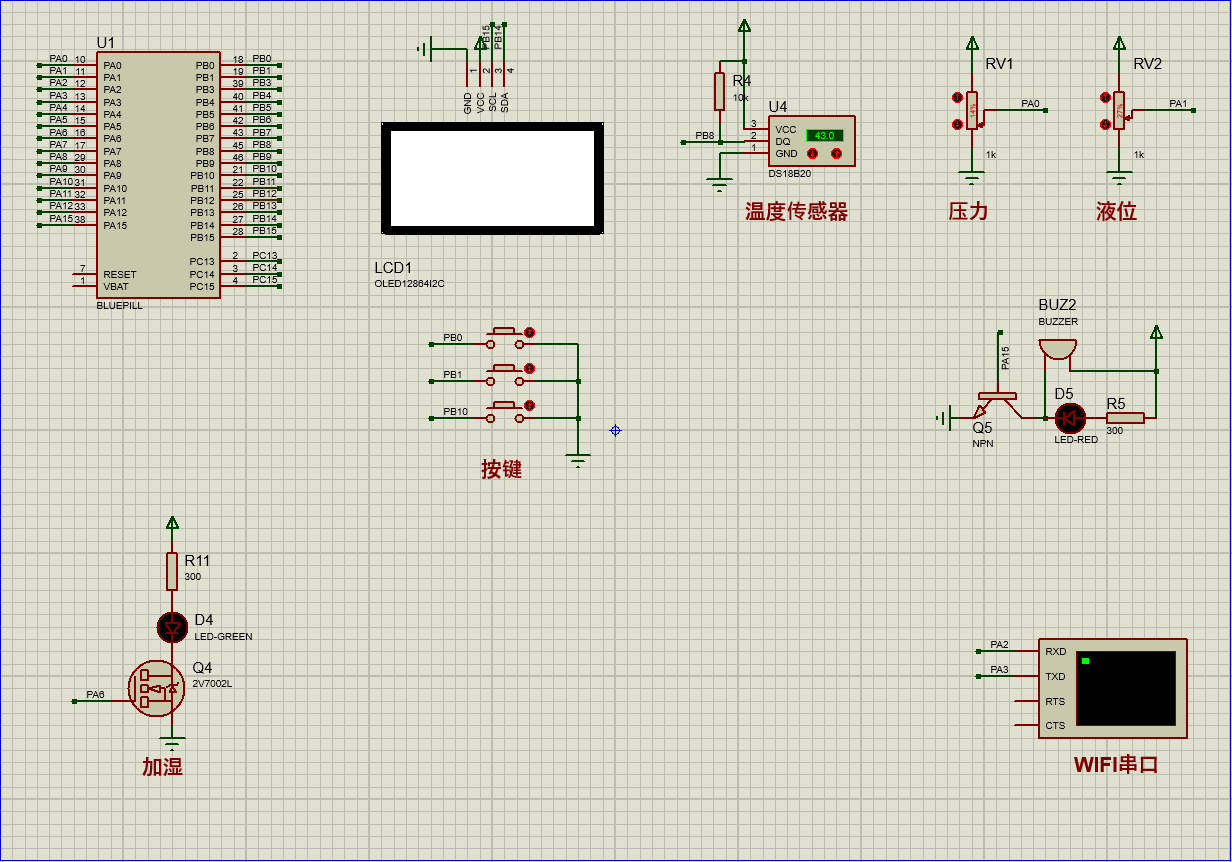Select resistor R4 10k symbol

(719, 91)
